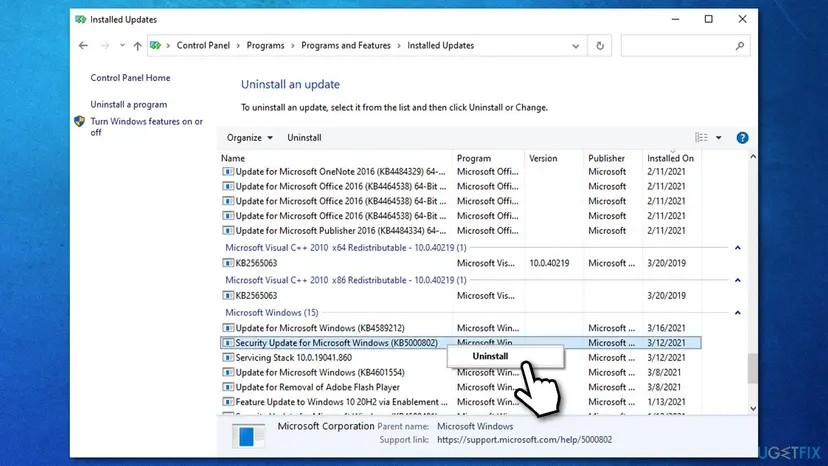
Task: Open Uninstall a program link
Action: pos(128,105)
